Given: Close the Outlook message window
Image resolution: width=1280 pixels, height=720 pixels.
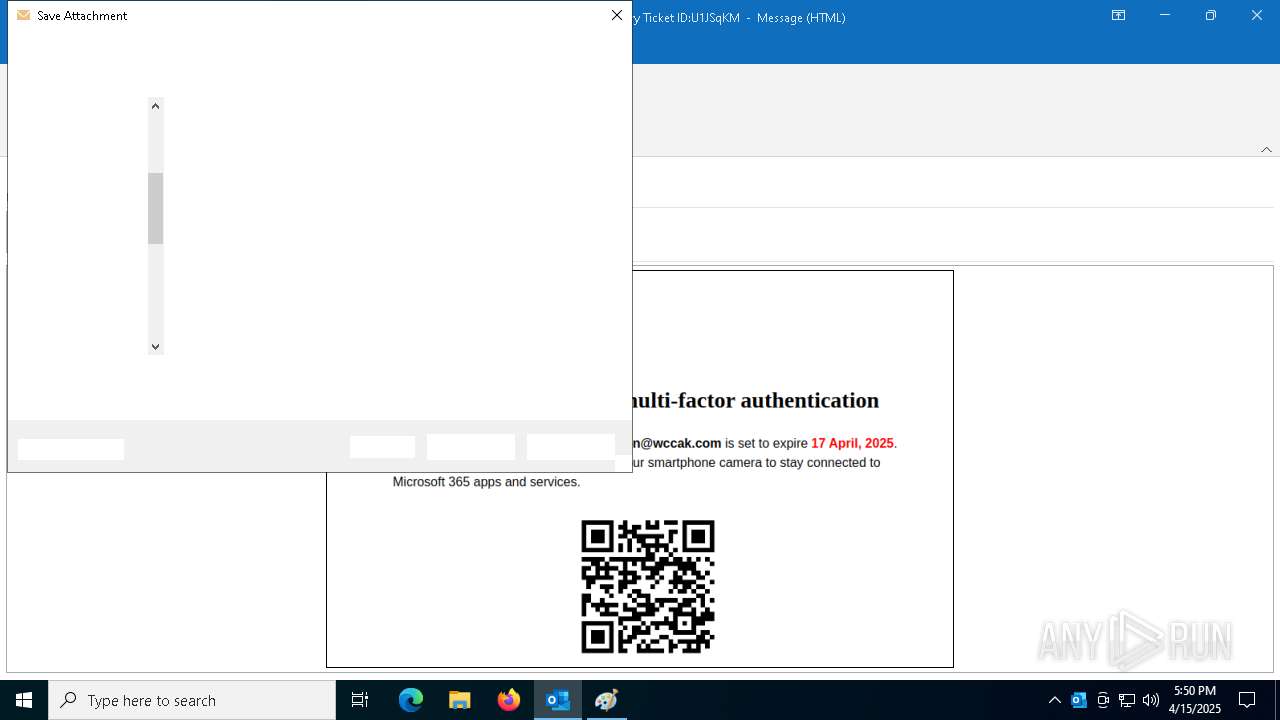Looking at the screenshot, I should click(x=1257, y=16).
